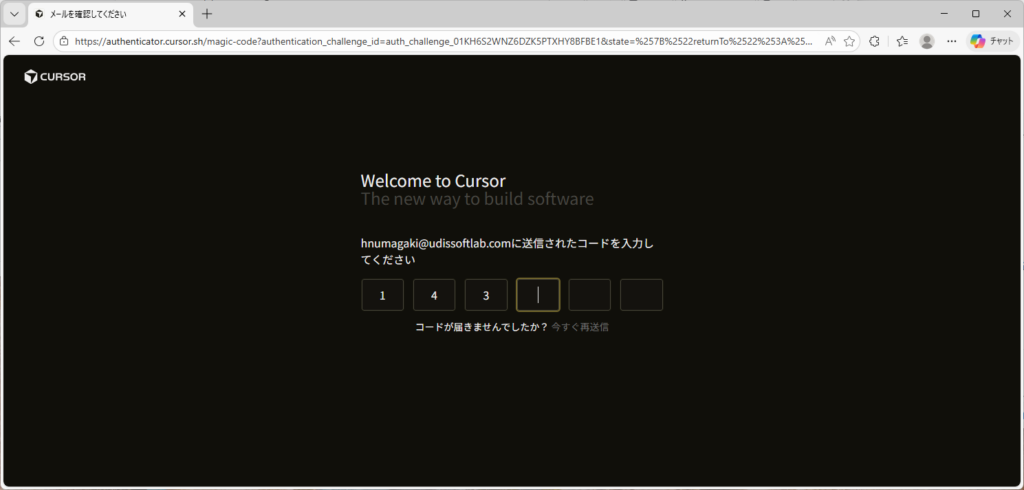Open the Copilot chat button

[992, 41]
